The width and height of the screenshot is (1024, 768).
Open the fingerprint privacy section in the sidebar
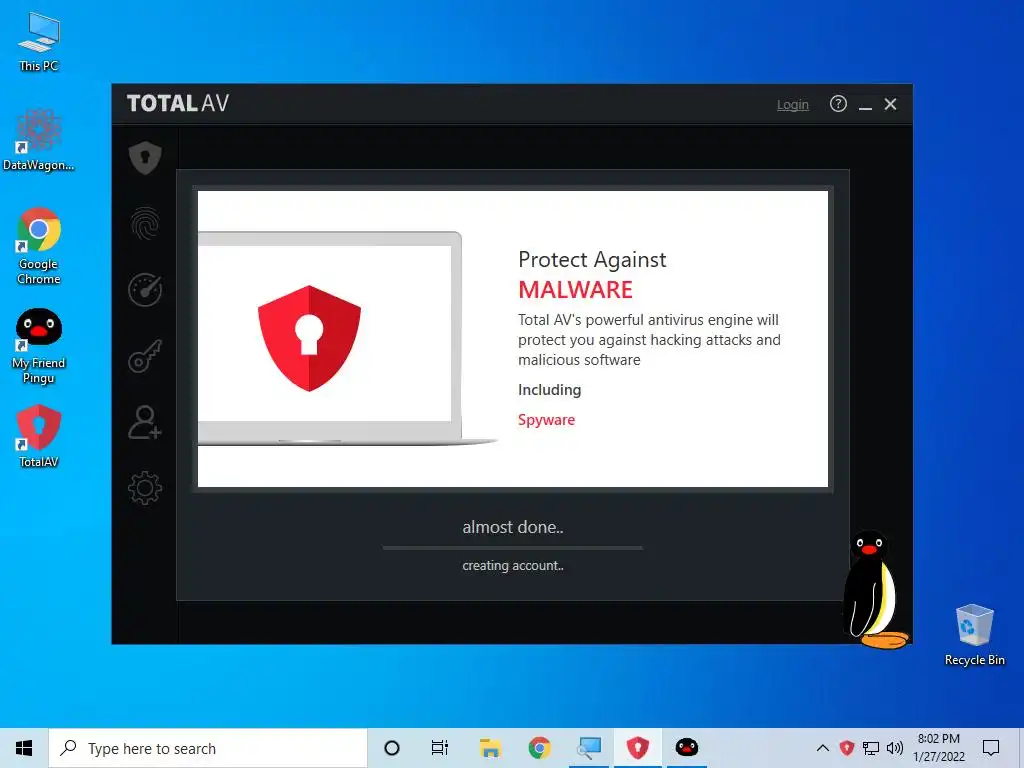tap(145, 224)
